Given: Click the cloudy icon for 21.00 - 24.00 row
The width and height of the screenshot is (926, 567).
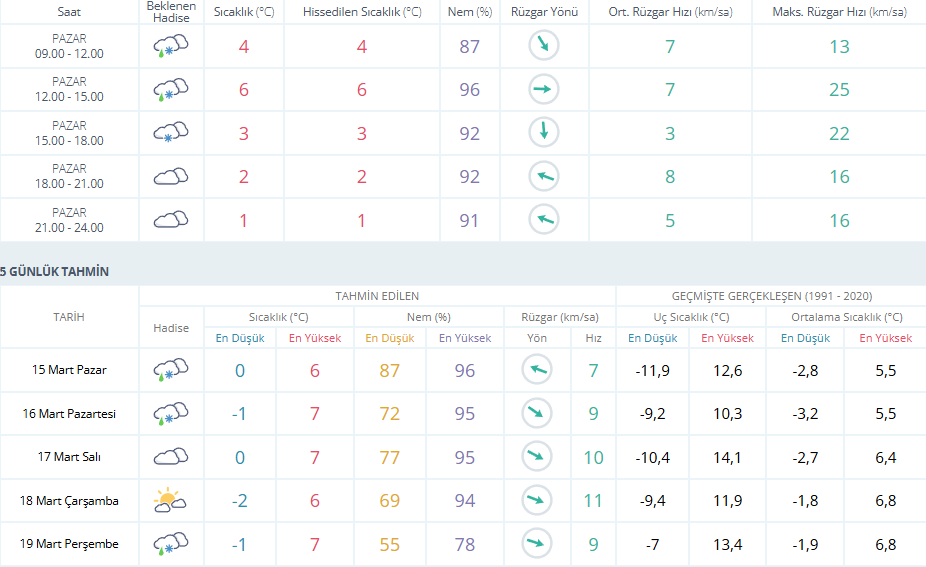Looking at the screenshot, I should pos(171,220).
